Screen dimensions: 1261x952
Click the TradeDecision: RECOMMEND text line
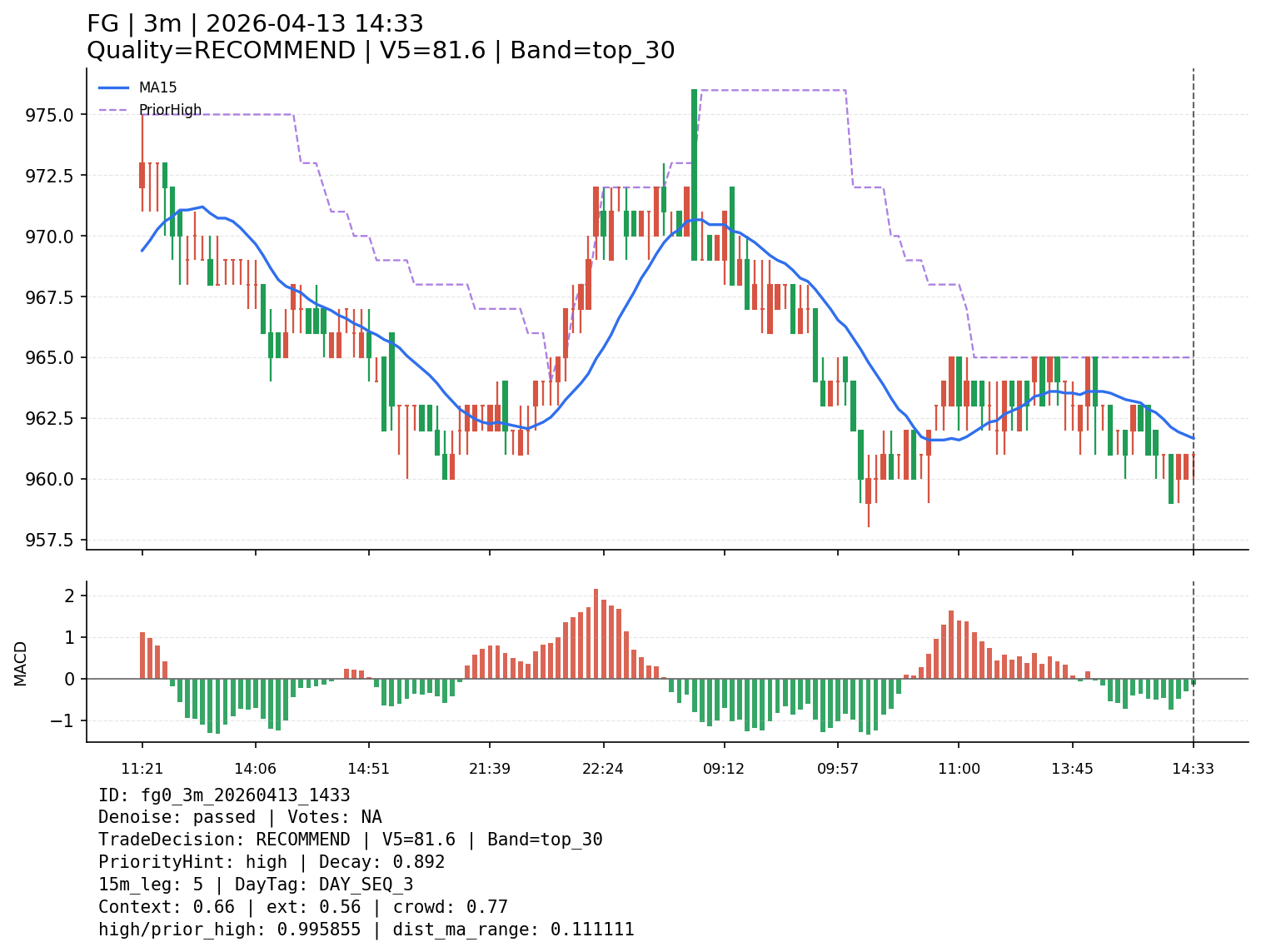[x=350, y=840]
